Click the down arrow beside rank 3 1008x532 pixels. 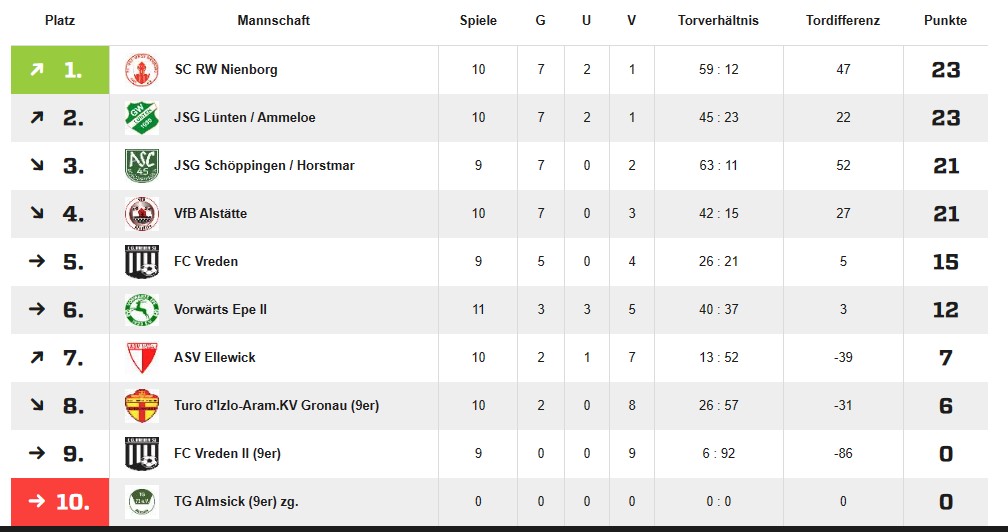(x=37, y=165)
